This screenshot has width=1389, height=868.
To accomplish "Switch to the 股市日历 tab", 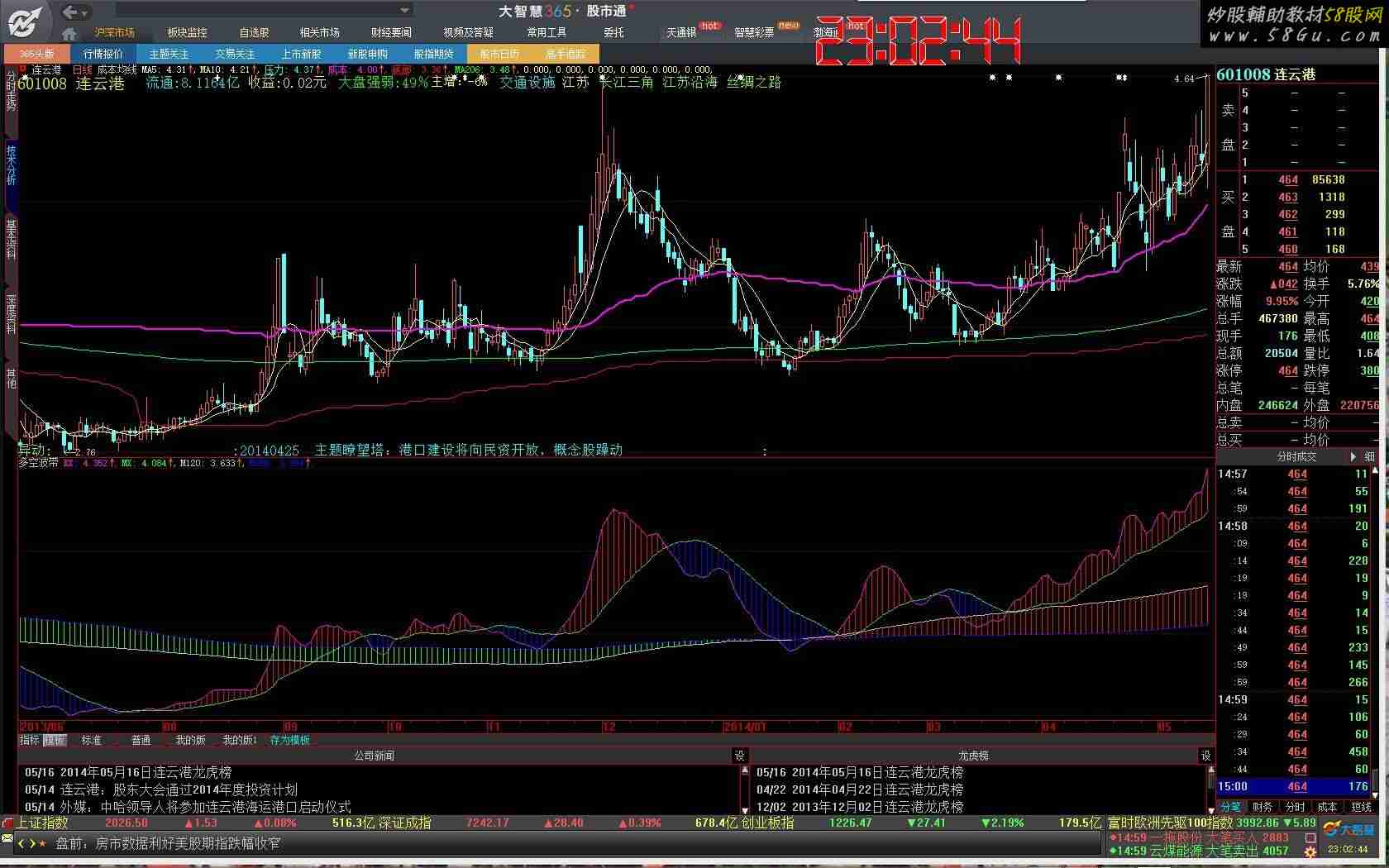I will (499, 54).
